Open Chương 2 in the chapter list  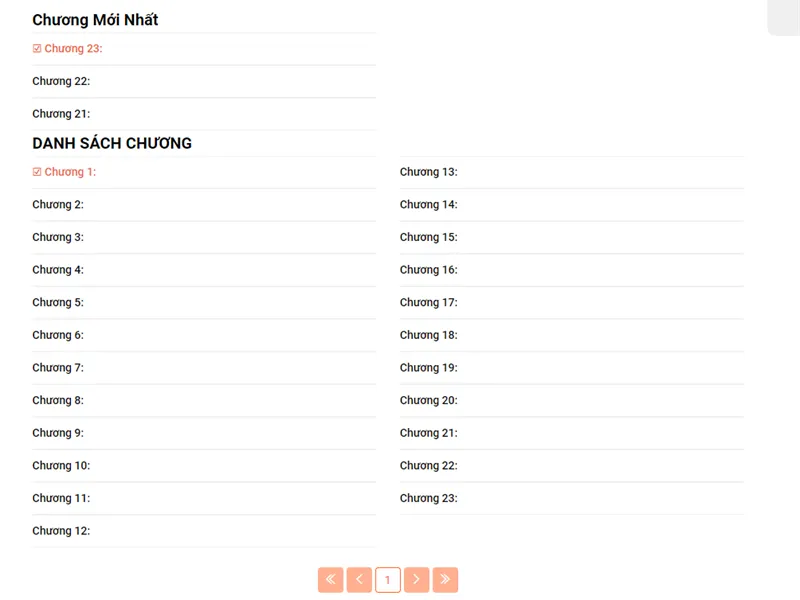coord(58,205)
